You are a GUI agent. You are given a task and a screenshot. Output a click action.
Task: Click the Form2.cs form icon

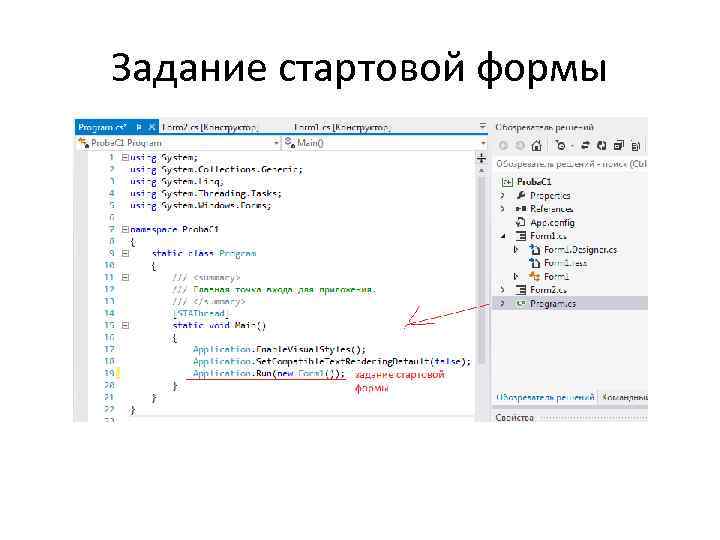point(520,290)
